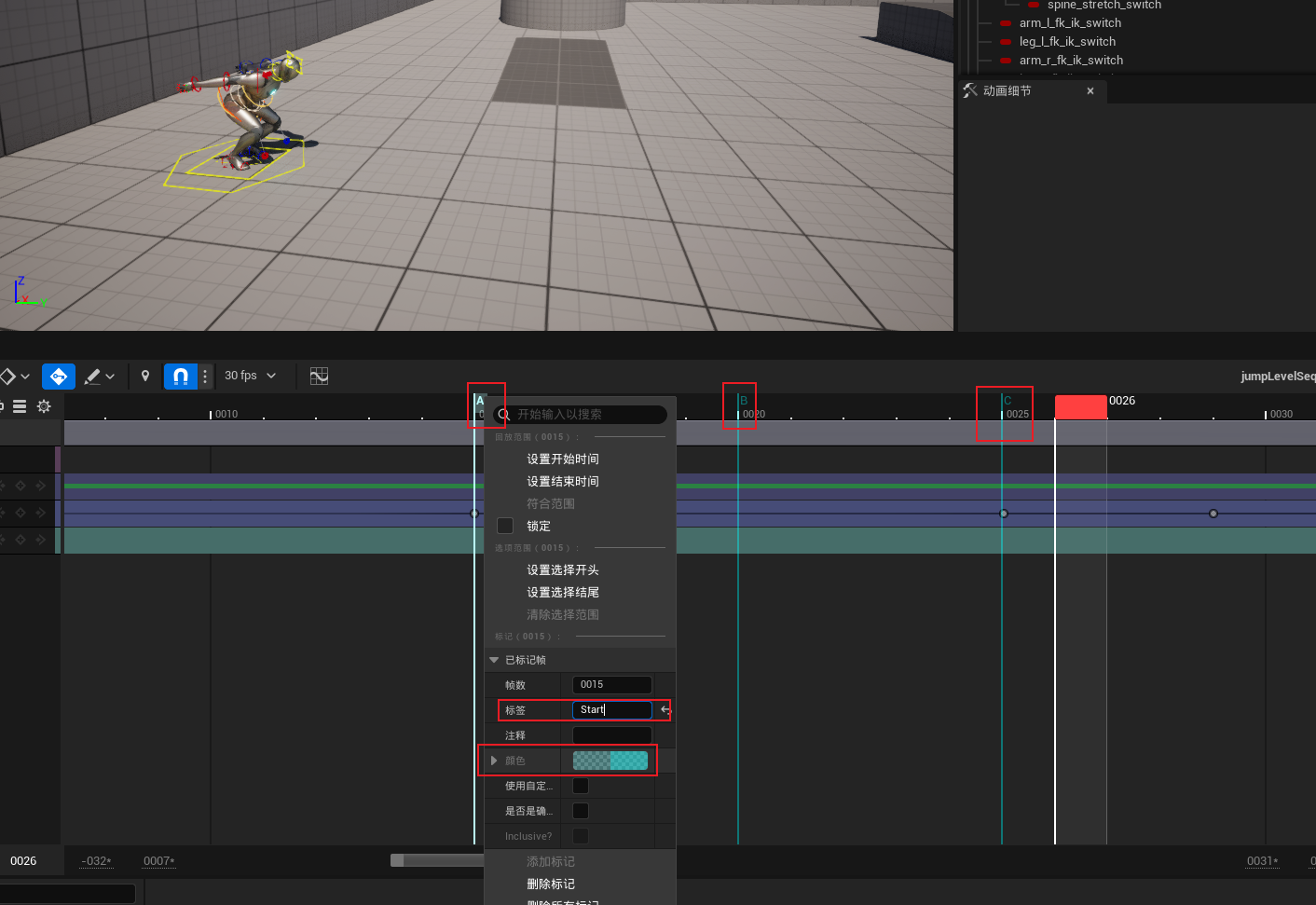Image resolution: width=1316 pixels, height=905 pixels.
Task: Add key on the second track row
Action: 21,513
